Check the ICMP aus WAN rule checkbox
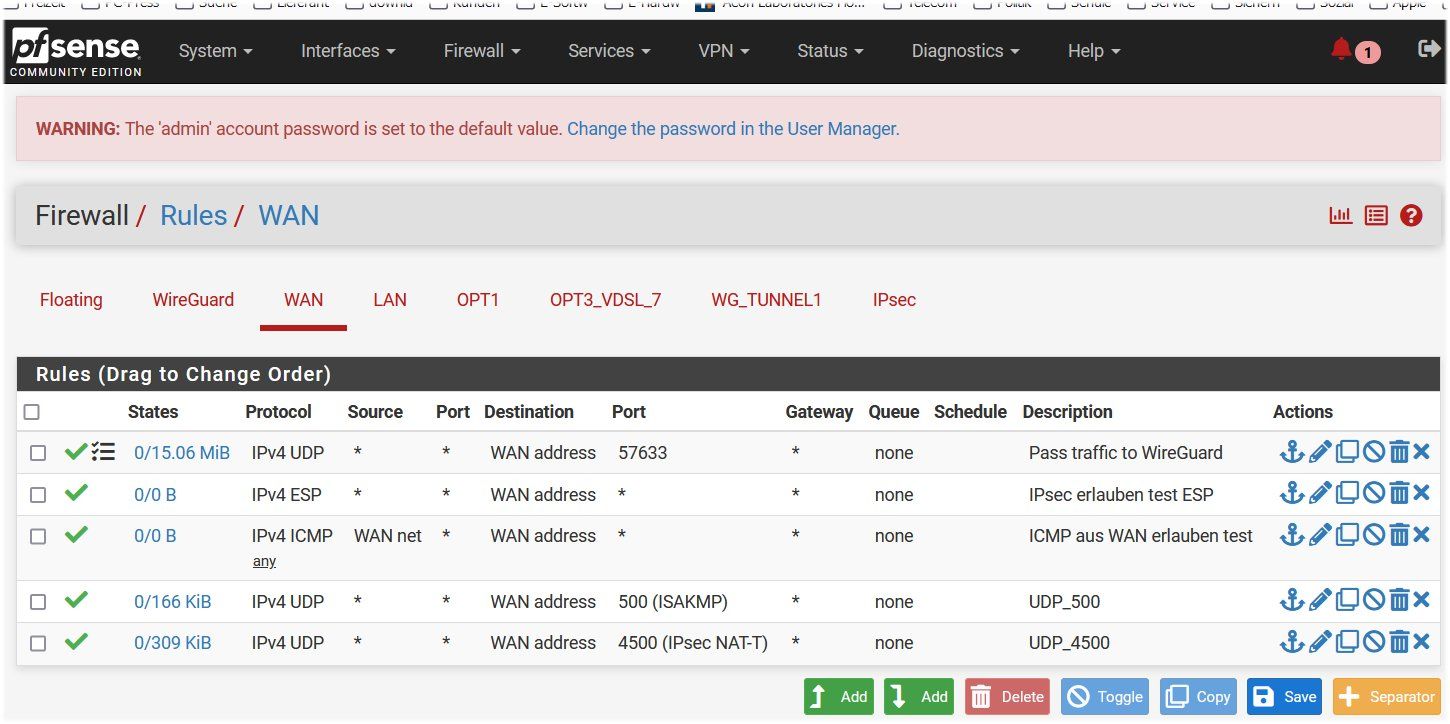Viewport: 1450px width, 724px height. [38, 536]
